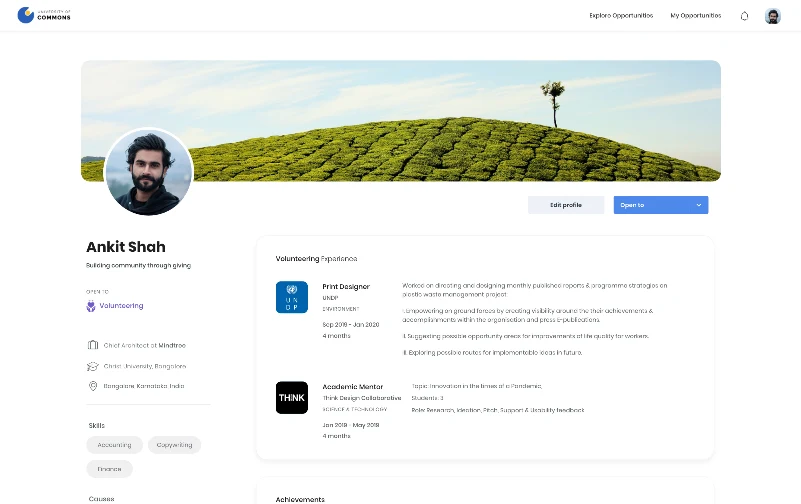Click the Academic Mentor role title
Screen dimensions: 801x504
click(352, 387)
